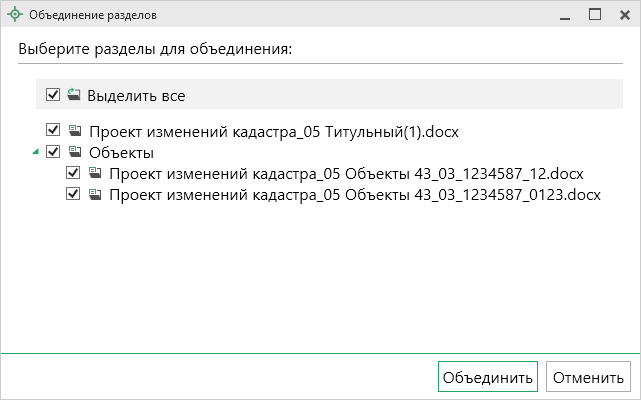Uncheck the 'Выделить все' checkbox

click(x=53, y=95)
